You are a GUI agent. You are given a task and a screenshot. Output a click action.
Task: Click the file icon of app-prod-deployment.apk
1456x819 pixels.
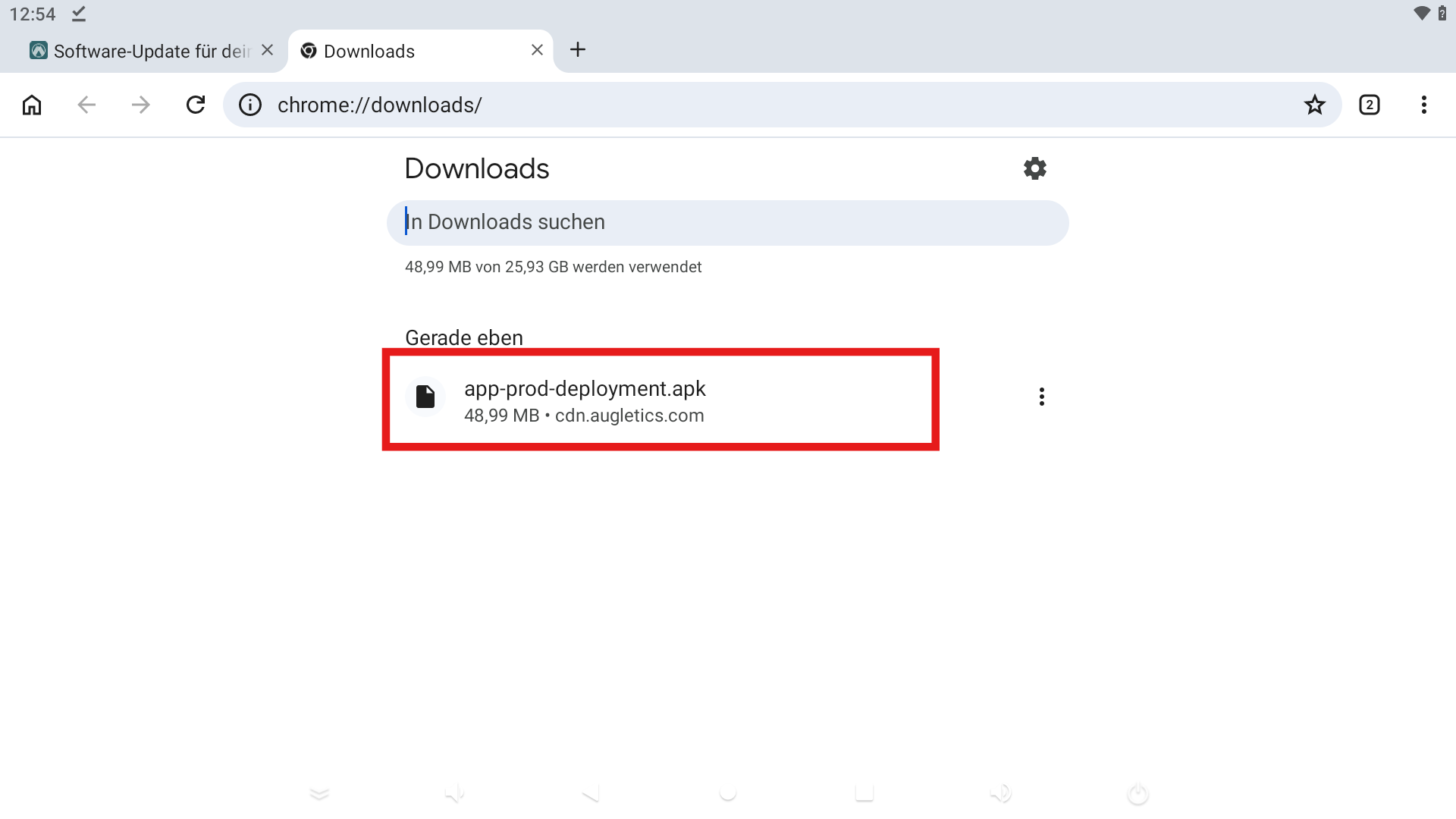click(425, 397)
